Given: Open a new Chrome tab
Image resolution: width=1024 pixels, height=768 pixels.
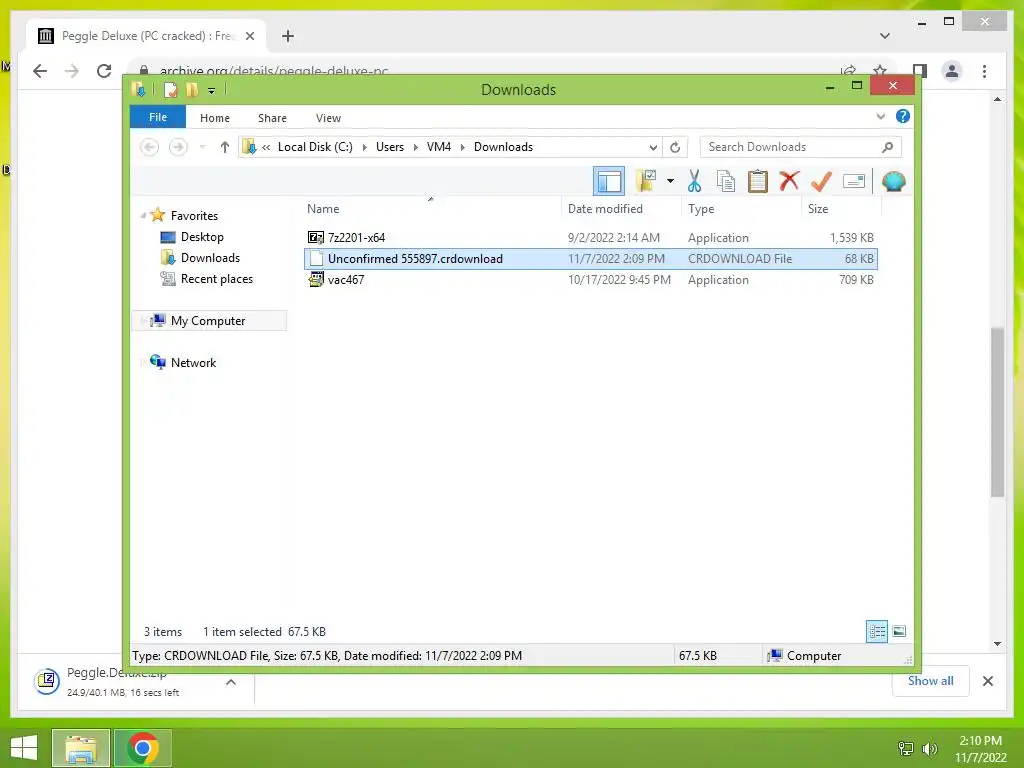Looking at the screenshot, I should pyautogui.click(x=288, y=36).
